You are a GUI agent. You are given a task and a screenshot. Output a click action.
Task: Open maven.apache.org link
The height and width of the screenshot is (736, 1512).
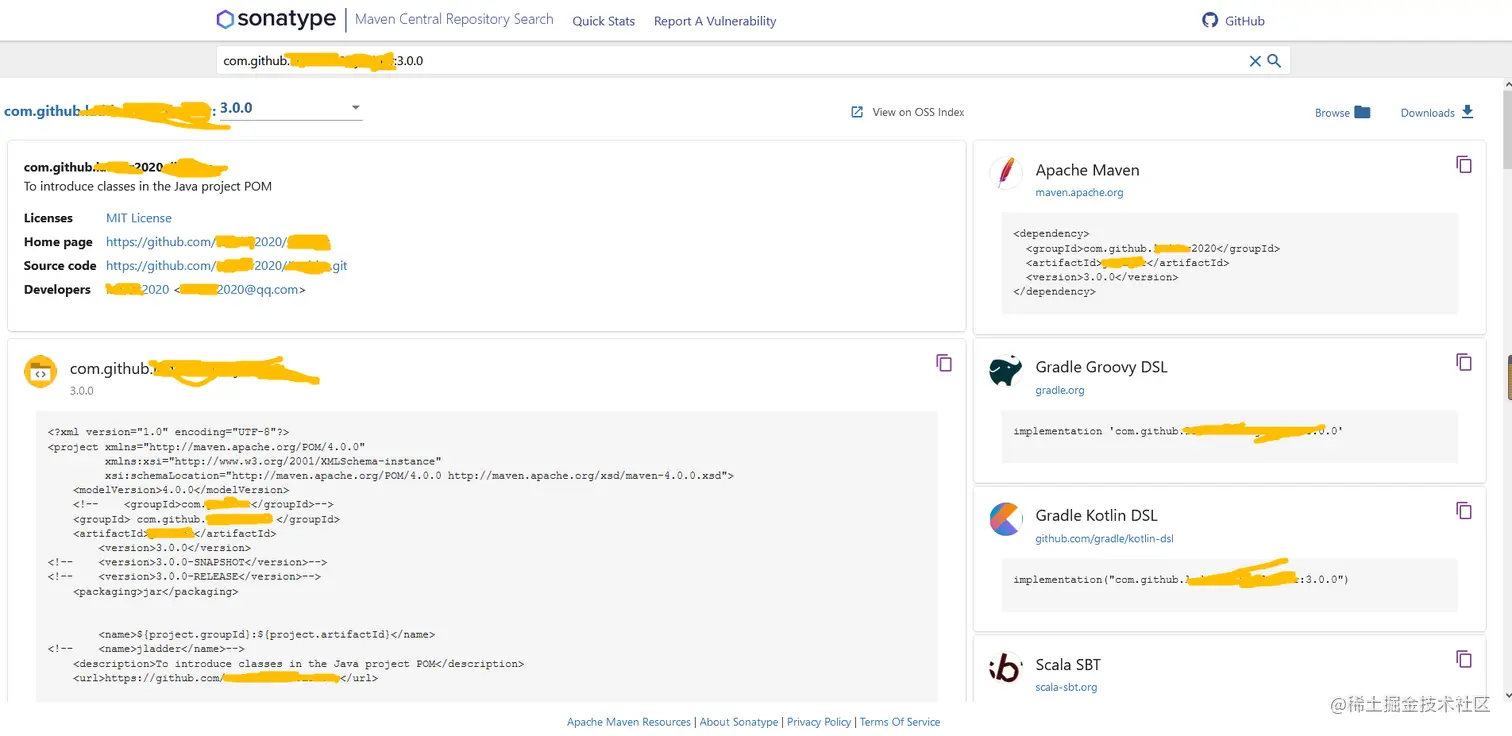1079,193
